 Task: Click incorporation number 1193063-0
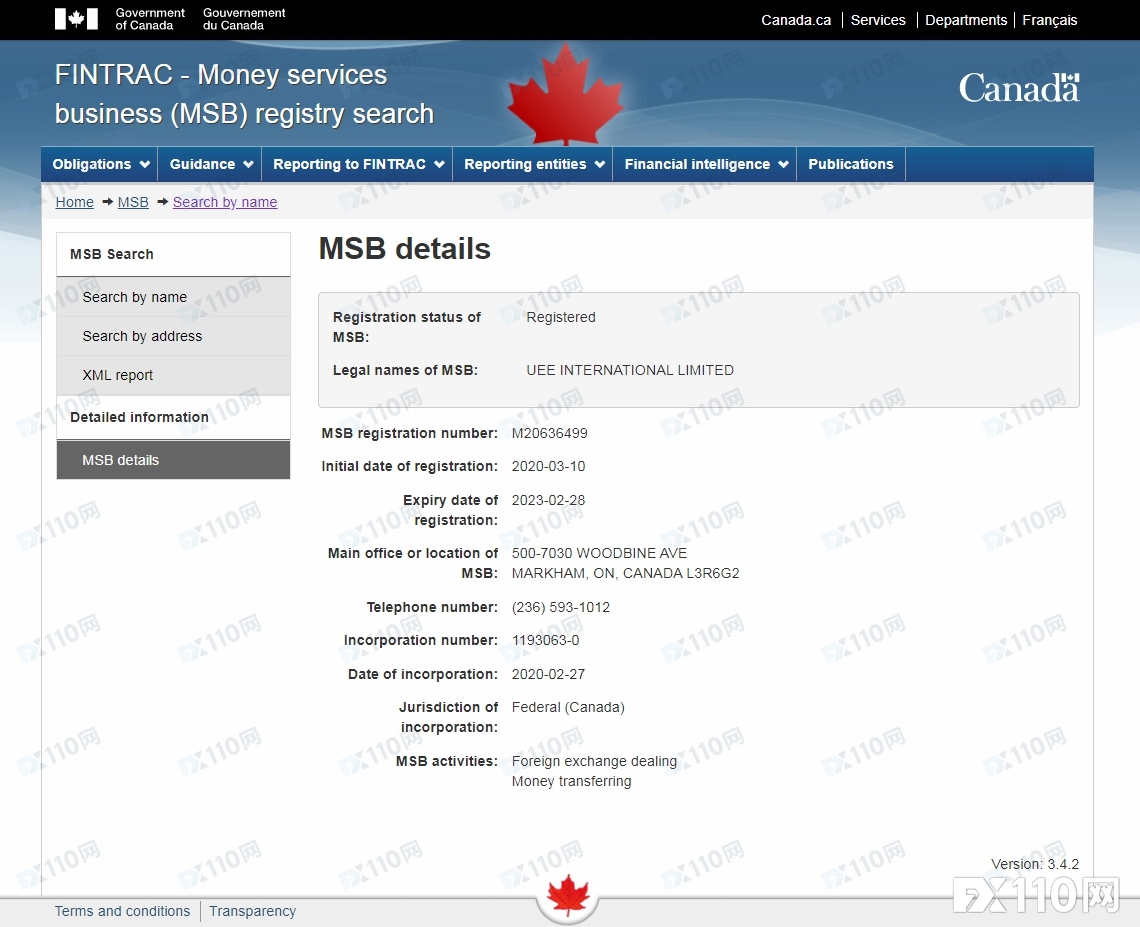545,641
